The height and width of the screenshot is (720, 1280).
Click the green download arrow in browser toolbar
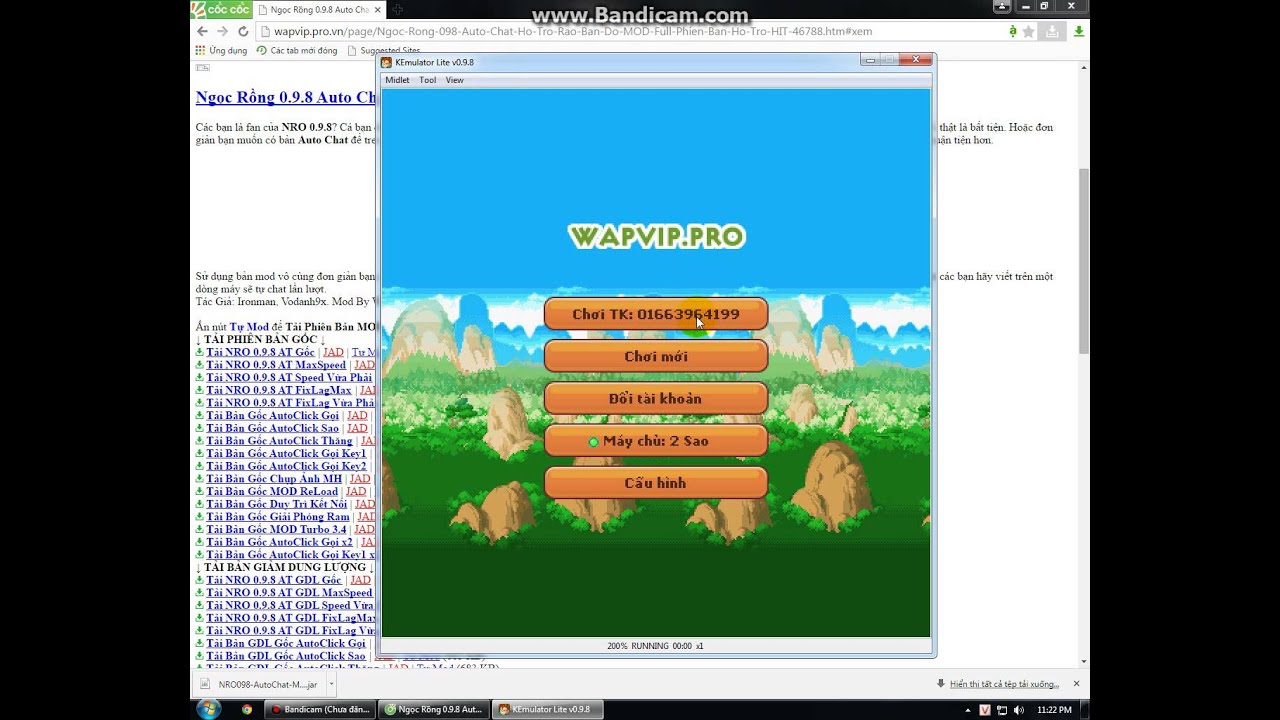click(x=1078, y=32)
